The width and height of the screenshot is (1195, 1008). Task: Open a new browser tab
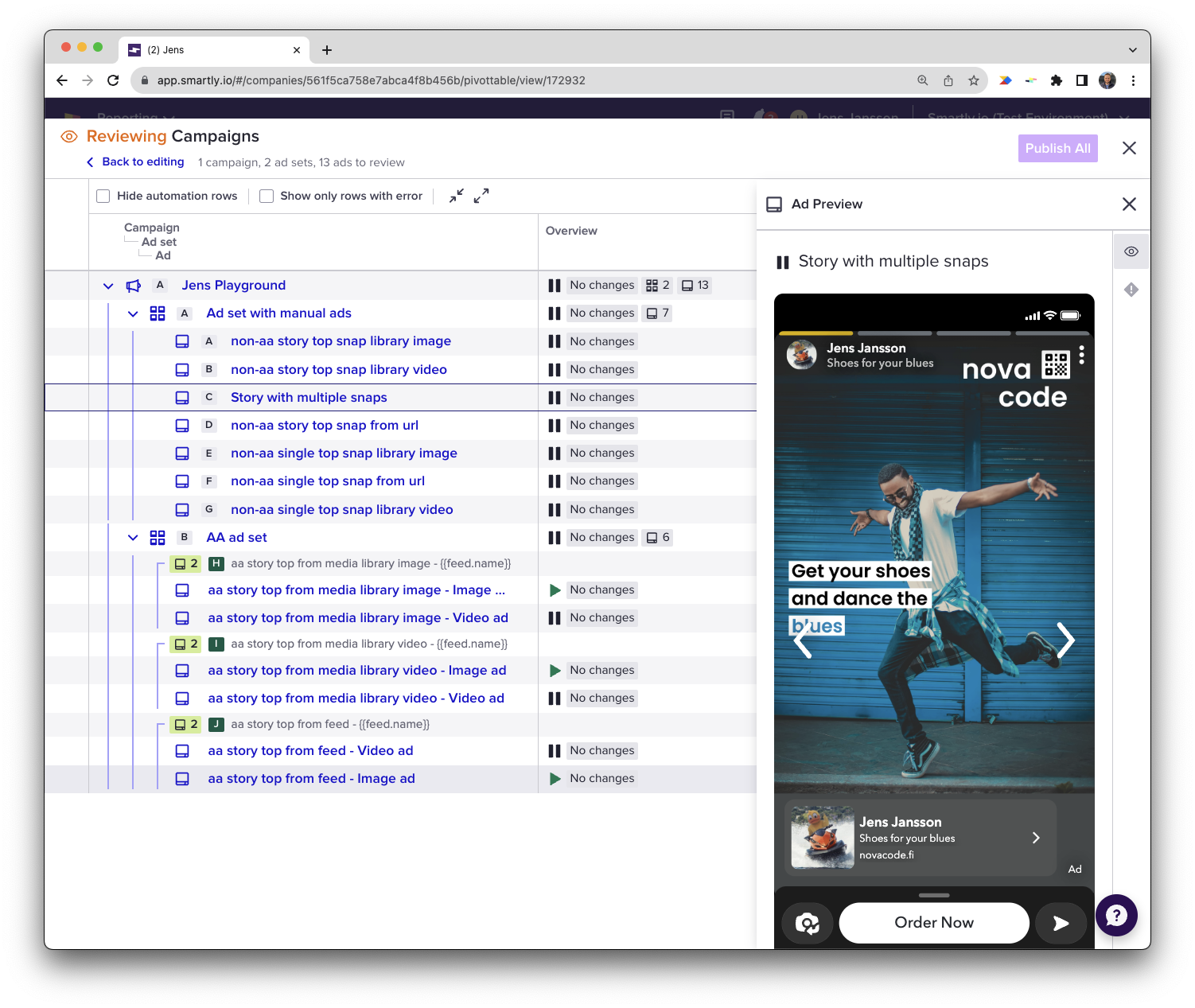tap(327, 50)
